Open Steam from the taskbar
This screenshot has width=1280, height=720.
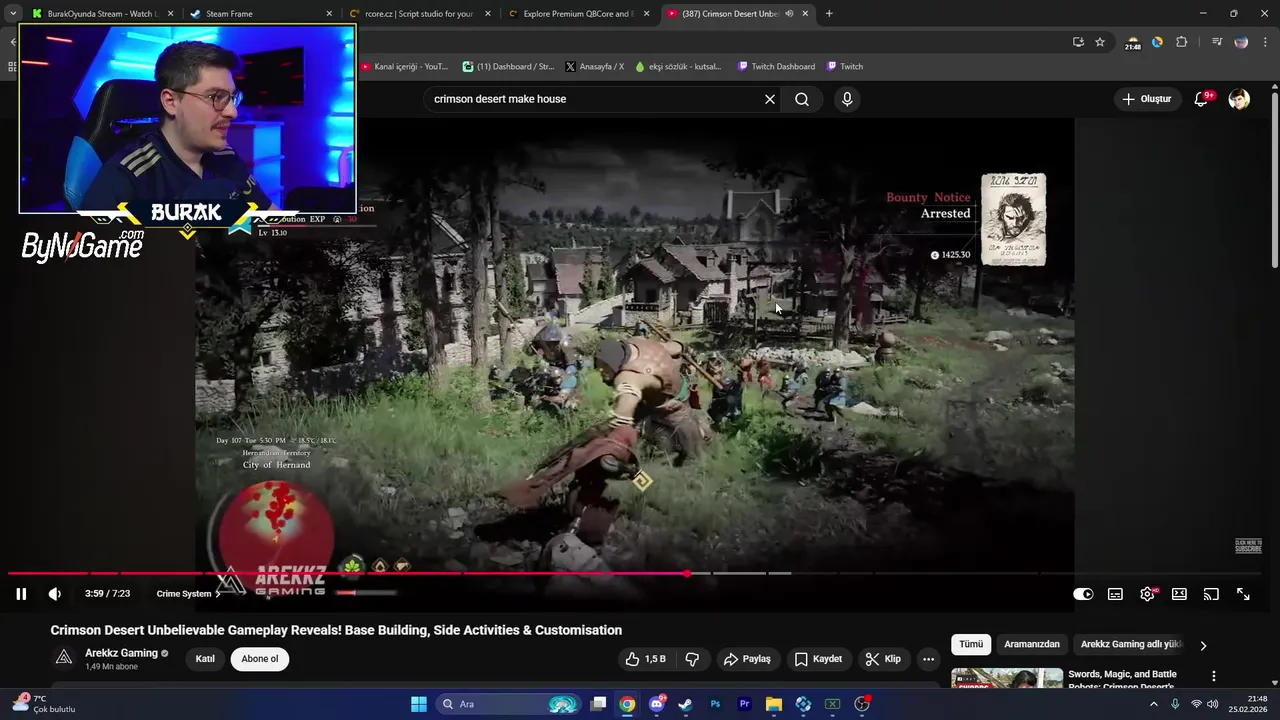(685, 704)
